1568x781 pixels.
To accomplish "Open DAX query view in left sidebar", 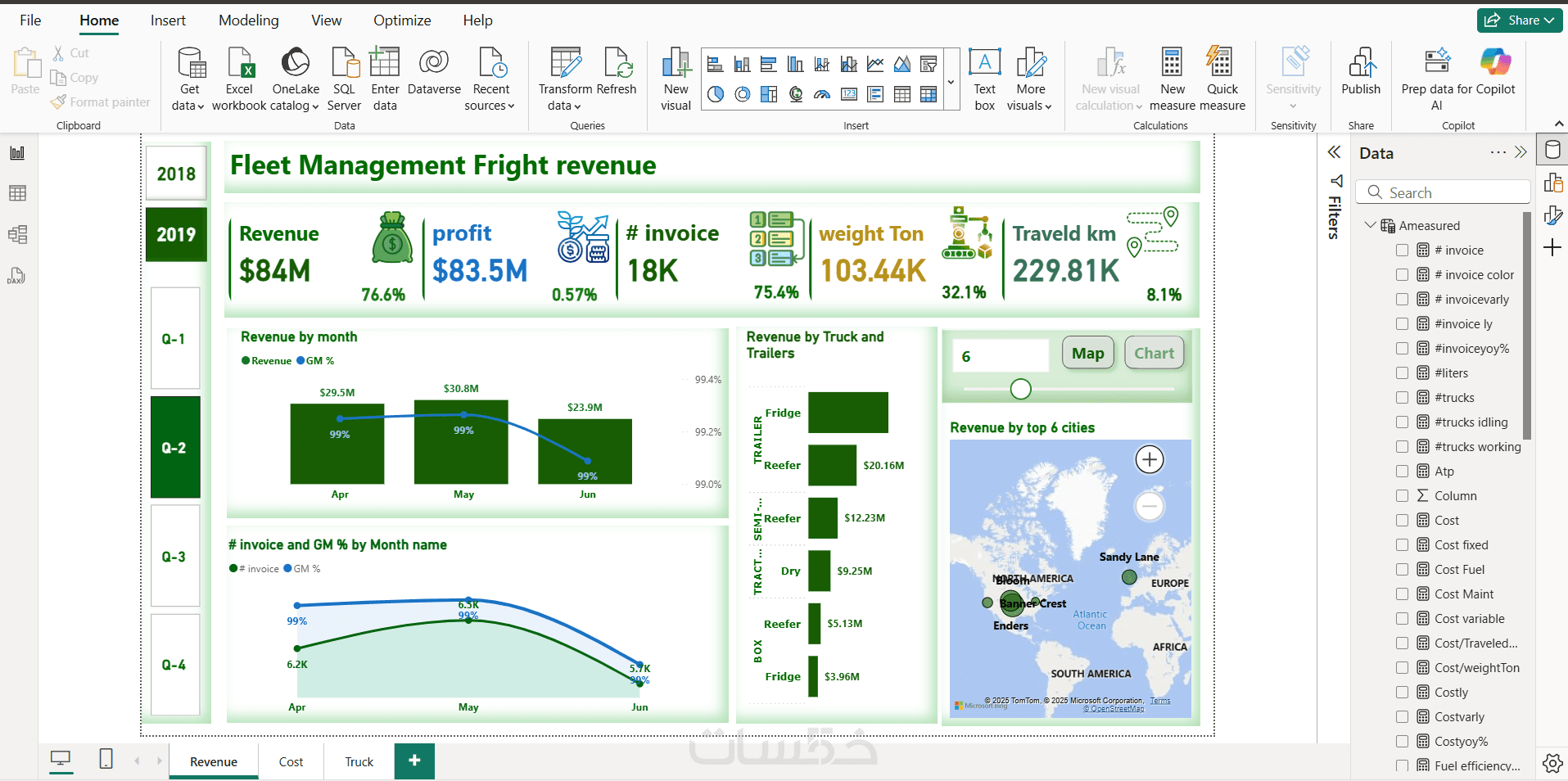I will [17, 276].
